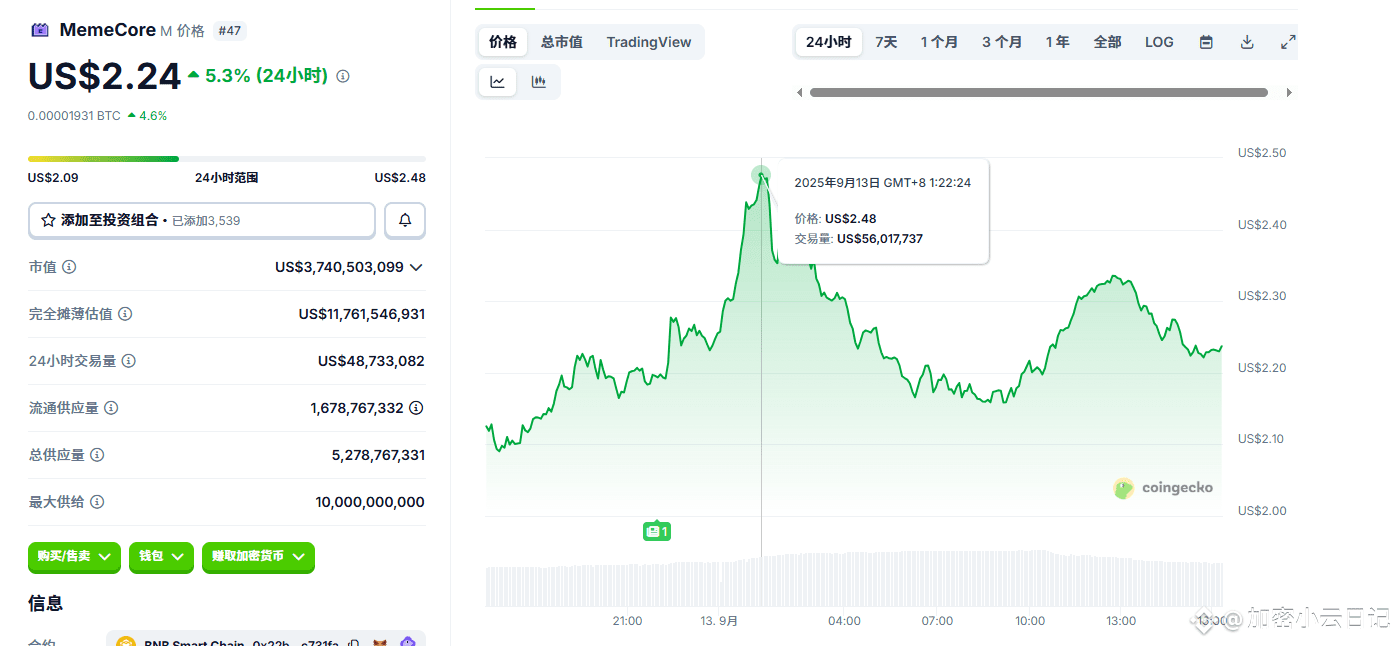Open the 24-hour change info icon
Screen dimensions: 1399x646
point(343,76)
